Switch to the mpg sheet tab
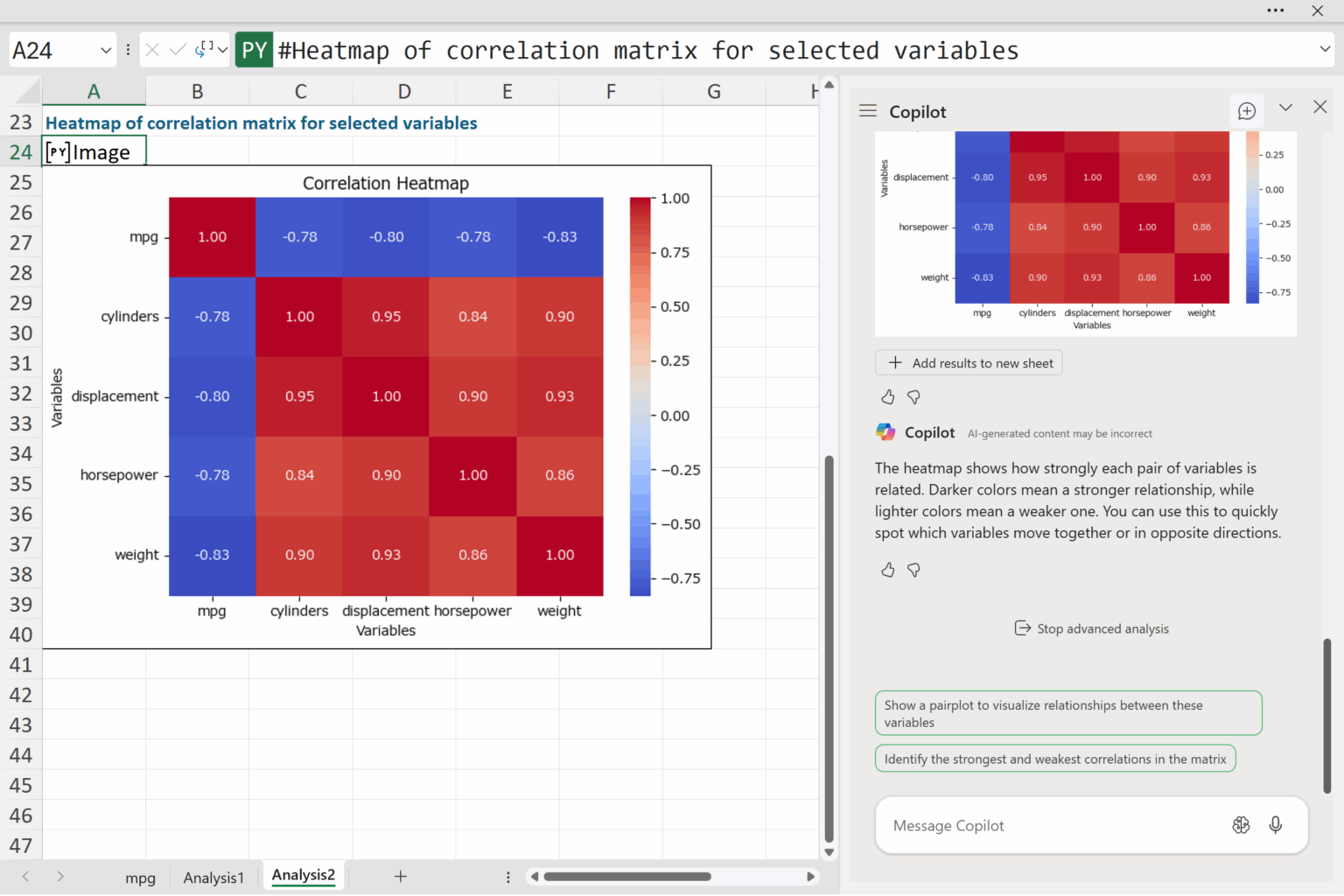Viewport: 1344px width, 896px height. (x=140, y=878)
